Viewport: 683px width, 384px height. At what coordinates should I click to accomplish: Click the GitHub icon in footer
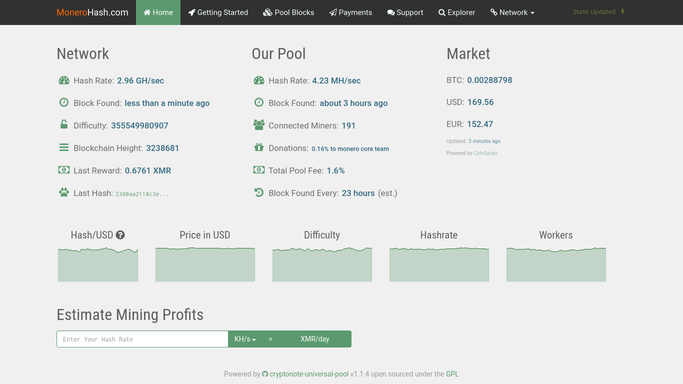[265, 374]
